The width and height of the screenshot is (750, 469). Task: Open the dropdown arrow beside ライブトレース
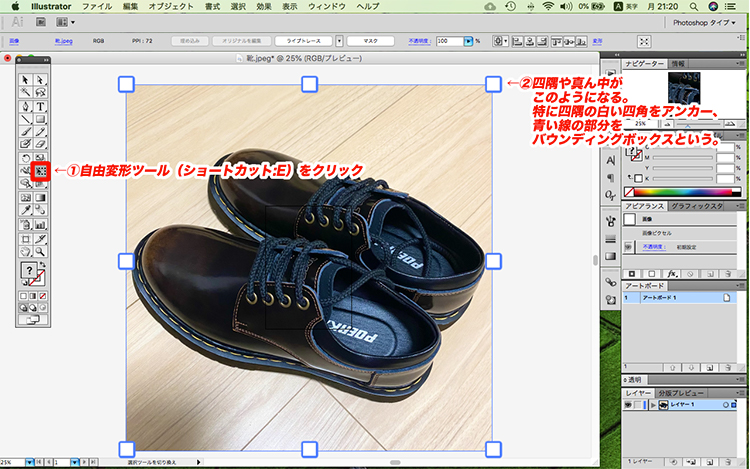tap(340, 42)
